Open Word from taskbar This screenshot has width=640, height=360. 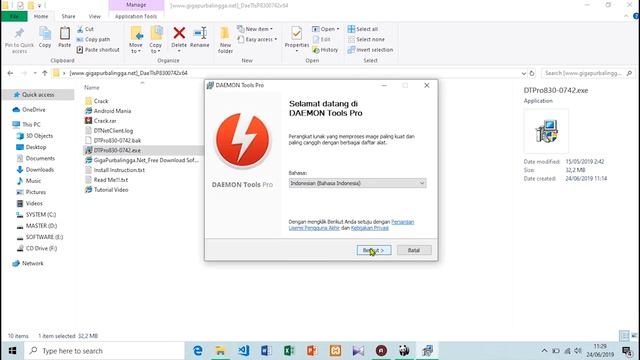(x=266, y=351)
